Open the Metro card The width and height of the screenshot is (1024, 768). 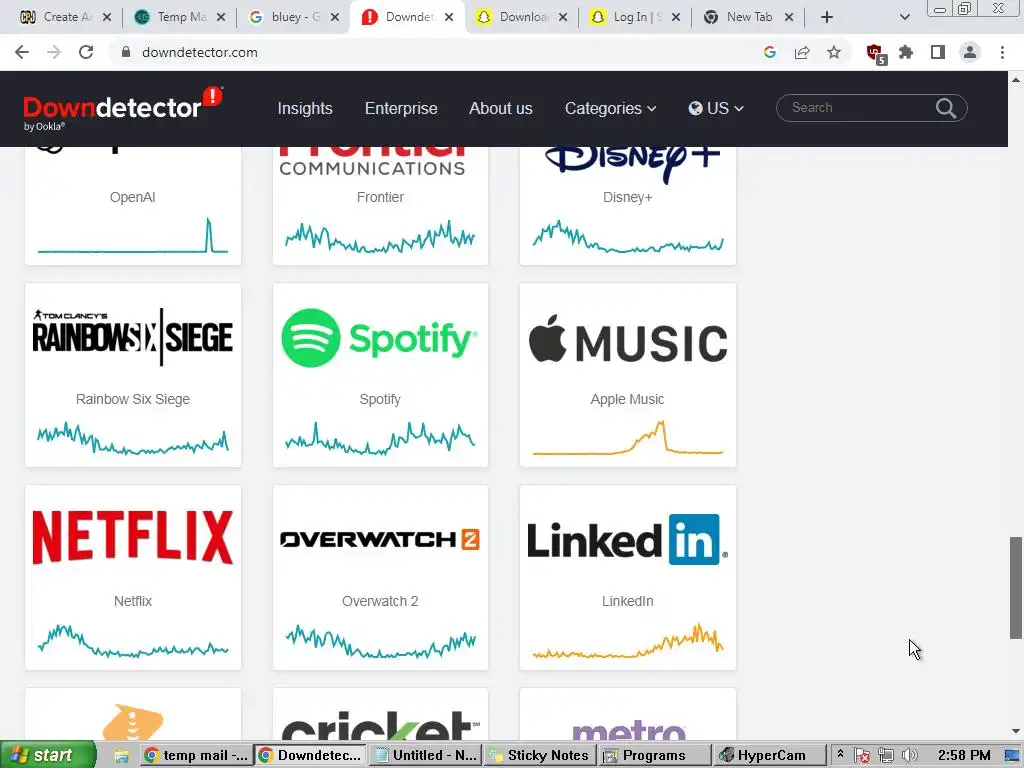[x=628, y=714]
